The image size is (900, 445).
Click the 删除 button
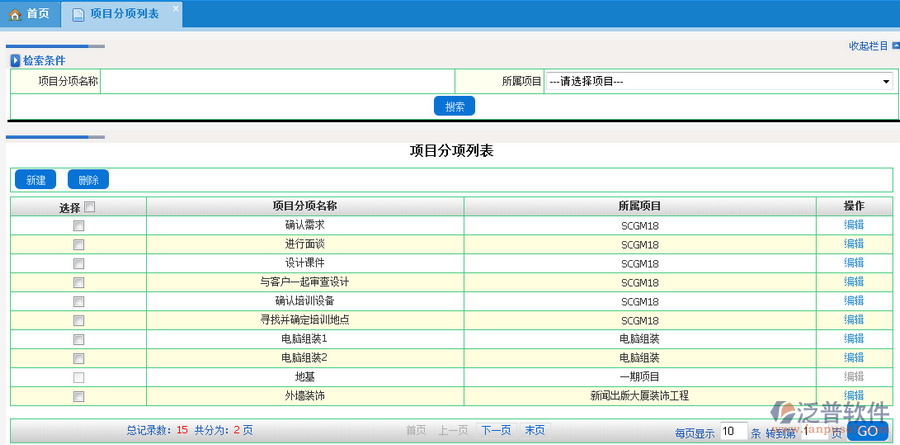[x=88, y=180]
